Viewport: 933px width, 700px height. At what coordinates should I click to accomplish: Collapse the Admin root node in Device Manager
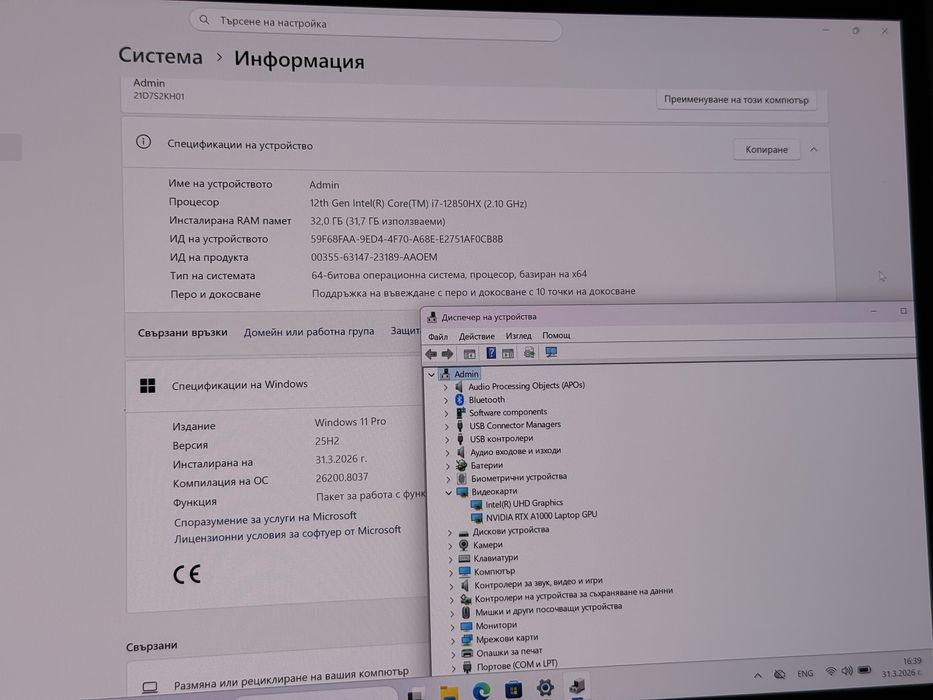pos(431,374)
